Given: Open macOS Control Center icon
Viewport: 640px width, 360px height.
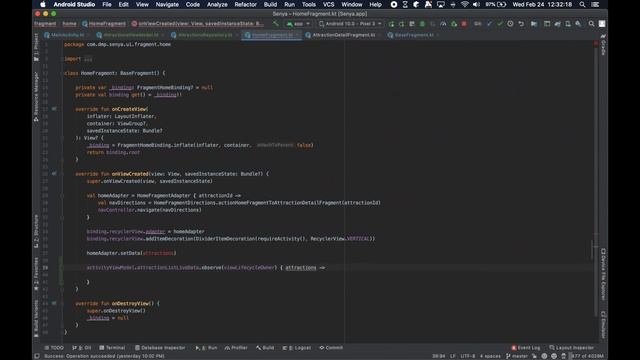Looking at the screenshot, I should (x=596, y=4).
